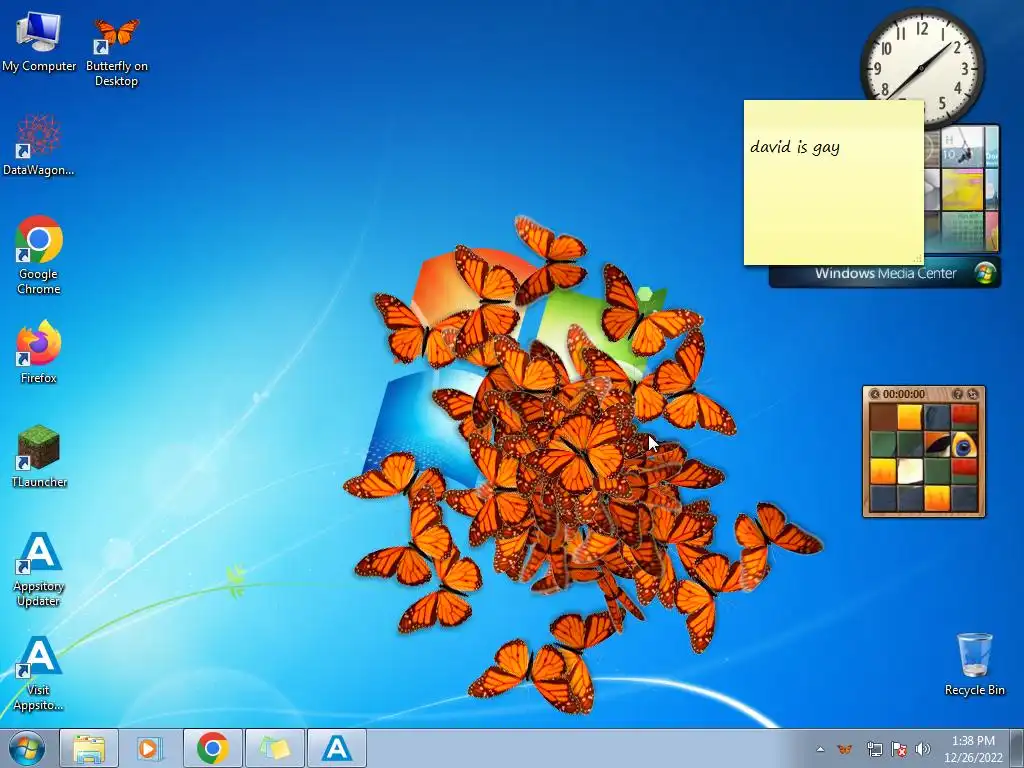Select the DataWagon desktop shortcut
The image size is (1024, 768).
point(39,145)
